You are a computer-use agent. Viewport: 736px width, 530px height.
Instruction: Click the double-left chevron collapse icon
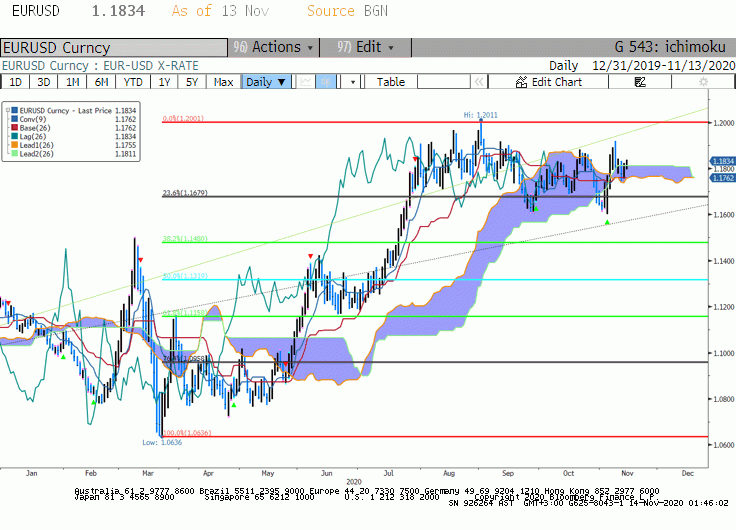coord(479,82)
